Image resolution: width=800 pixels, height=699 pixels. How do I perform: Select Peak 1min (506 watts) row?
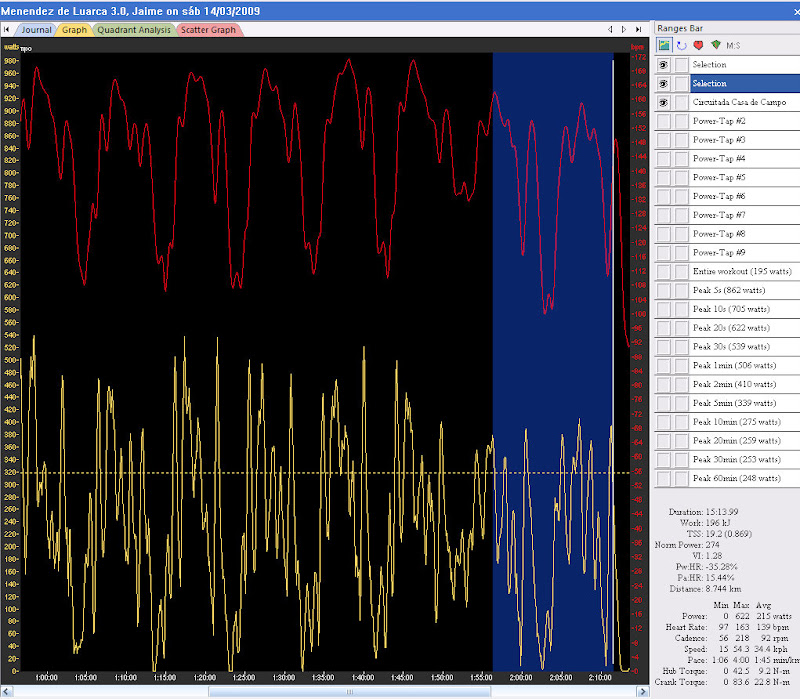(745, 366)
